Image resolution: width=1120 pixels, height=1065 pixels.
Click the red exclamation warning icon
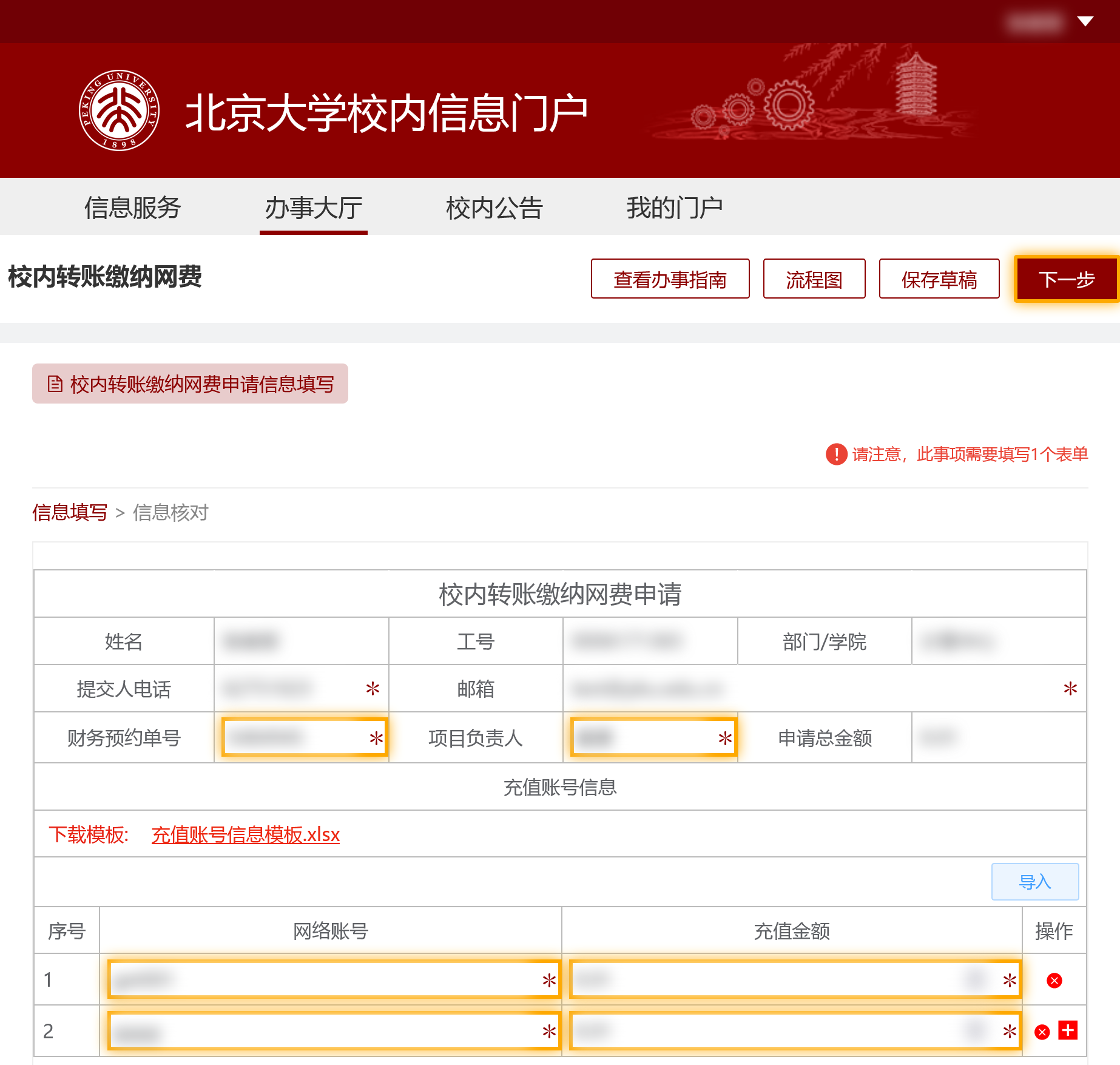tap(836, 454)
